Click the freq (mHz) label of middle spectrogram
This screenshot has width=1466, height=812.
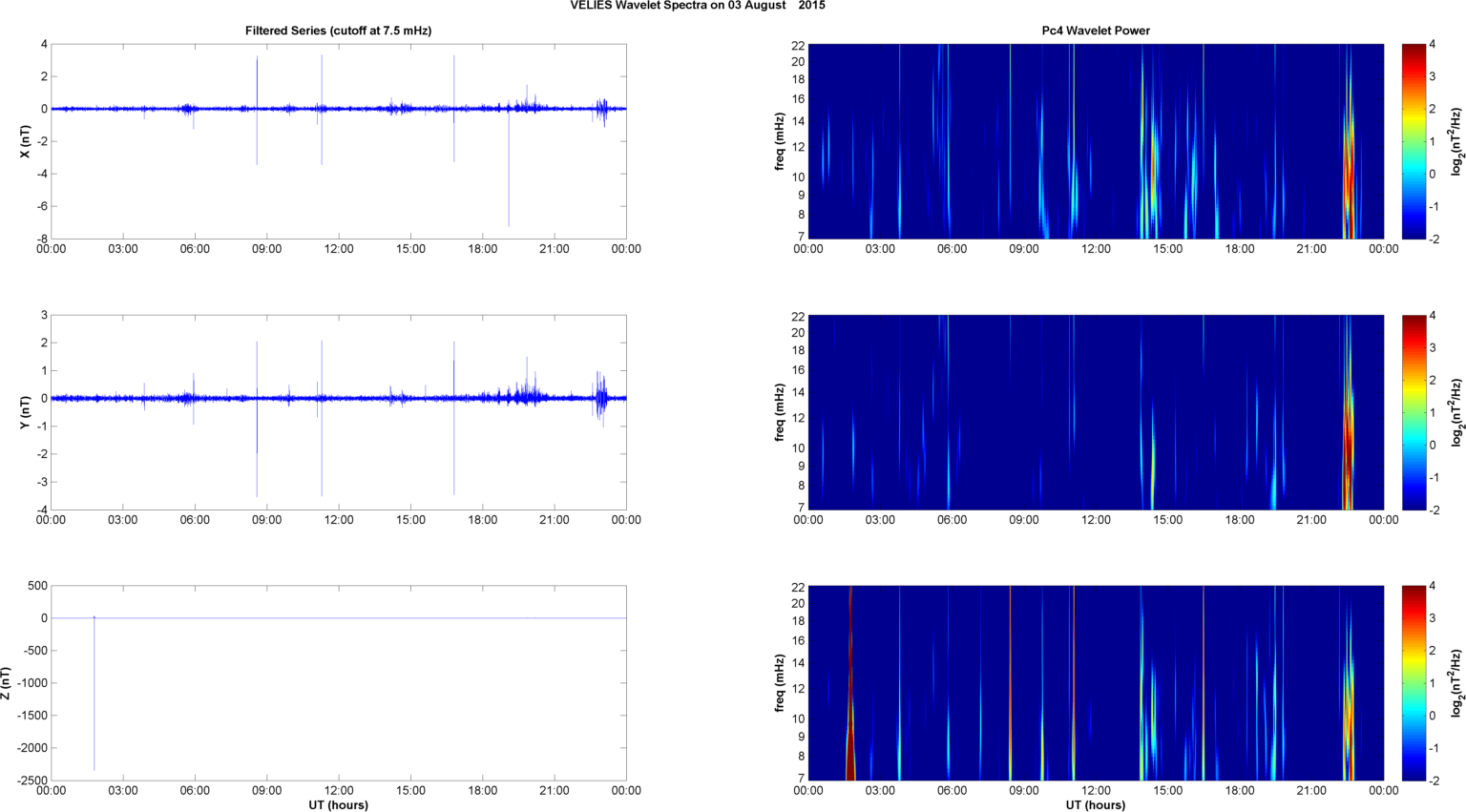tap(780, 412)
